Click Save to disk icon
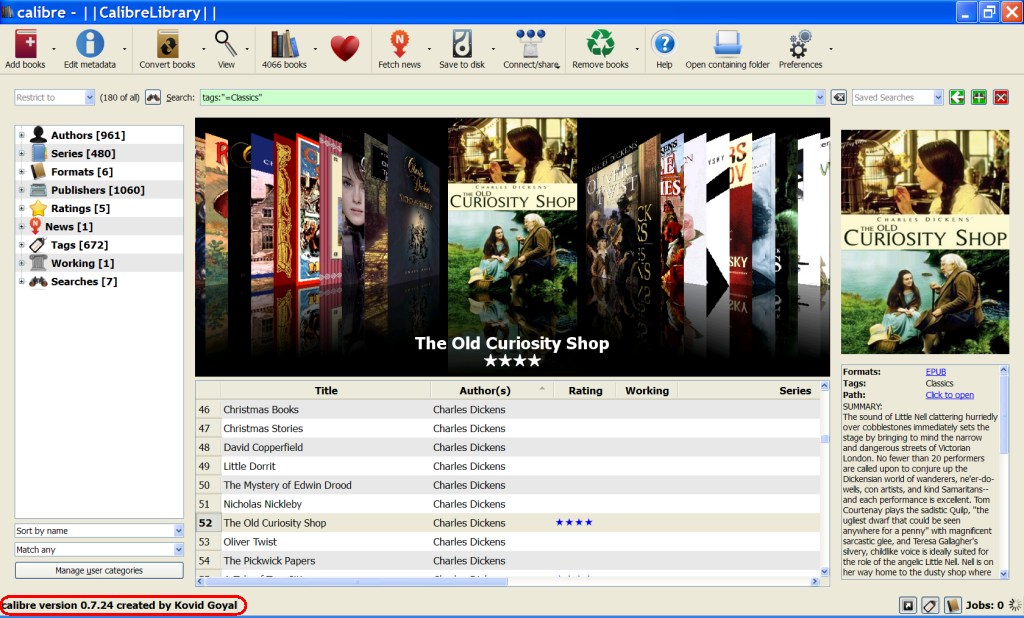This screenshot has height=618, width=1024. [462, 44]
